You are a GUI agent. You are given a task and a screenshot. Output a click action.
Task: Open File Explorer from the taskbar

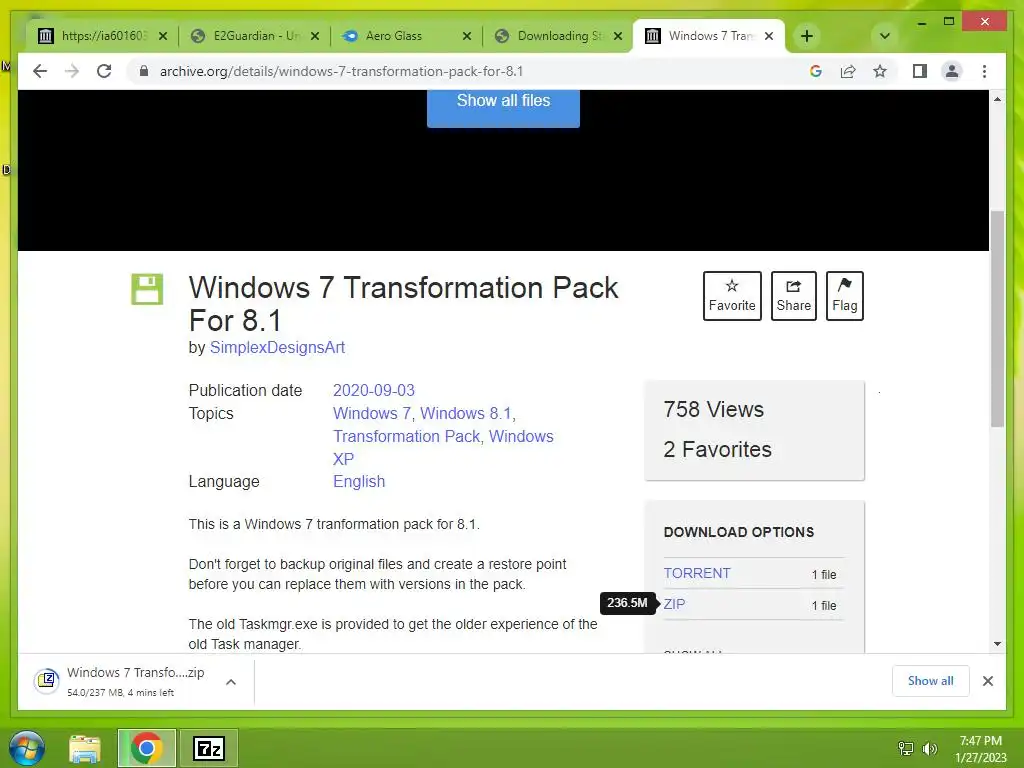pos(85,748)
